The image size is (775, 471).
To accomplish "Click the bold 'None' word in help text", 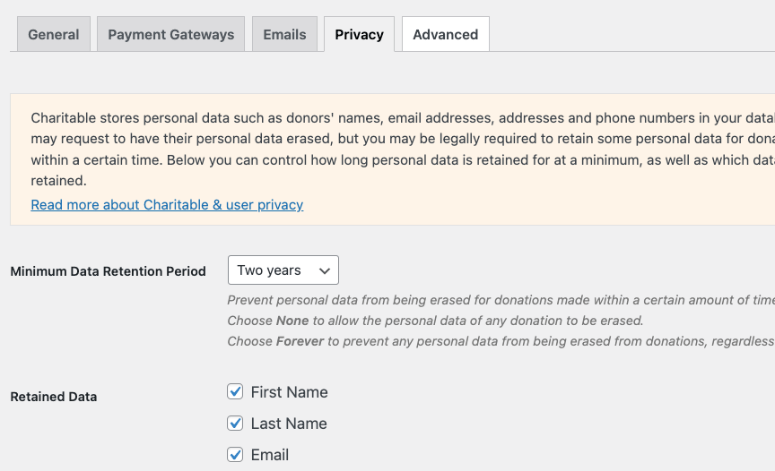I will tap(290, 320).
